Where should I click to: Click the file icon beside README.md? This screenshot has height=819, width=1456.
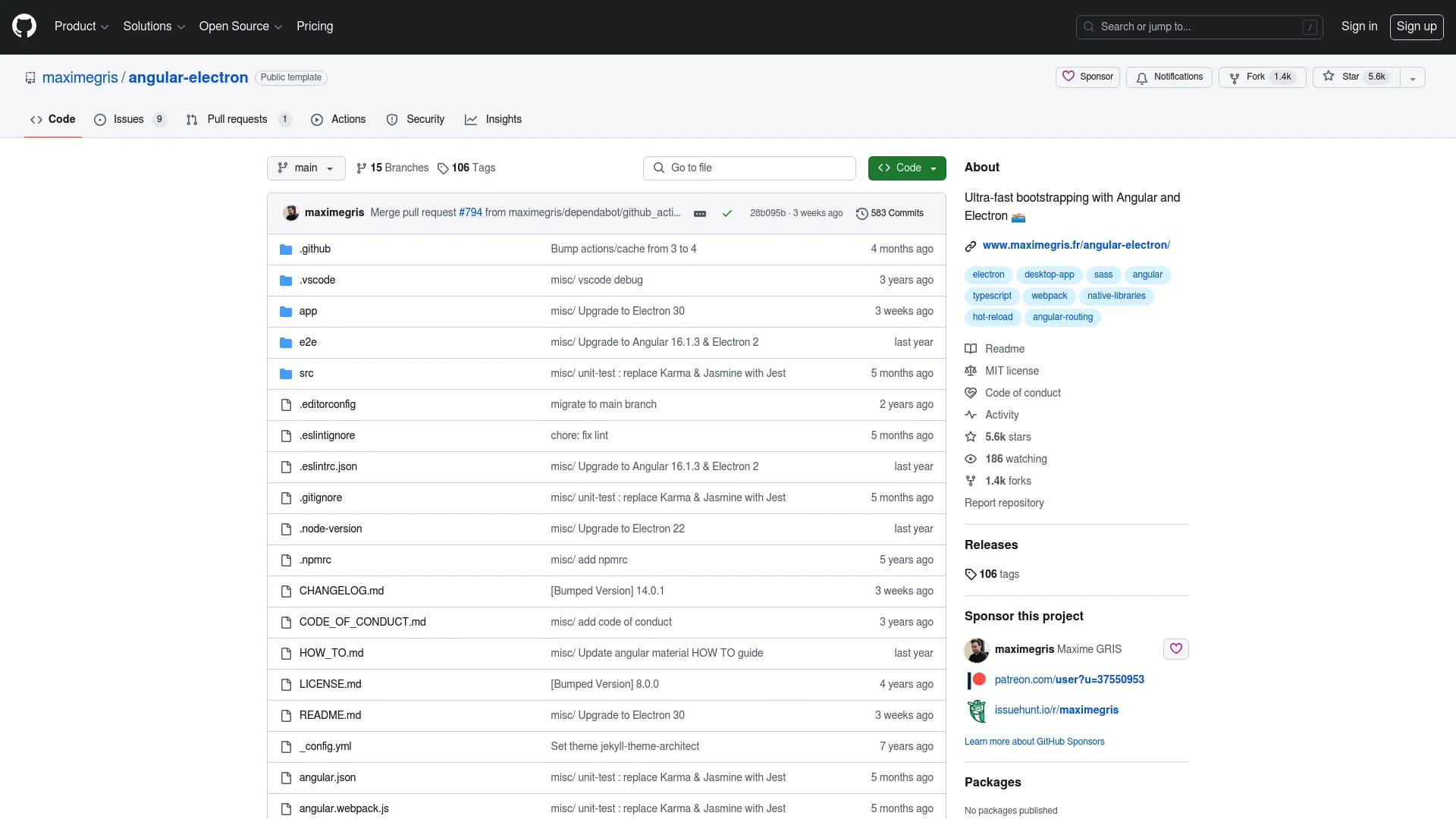[x=286, y=716]
